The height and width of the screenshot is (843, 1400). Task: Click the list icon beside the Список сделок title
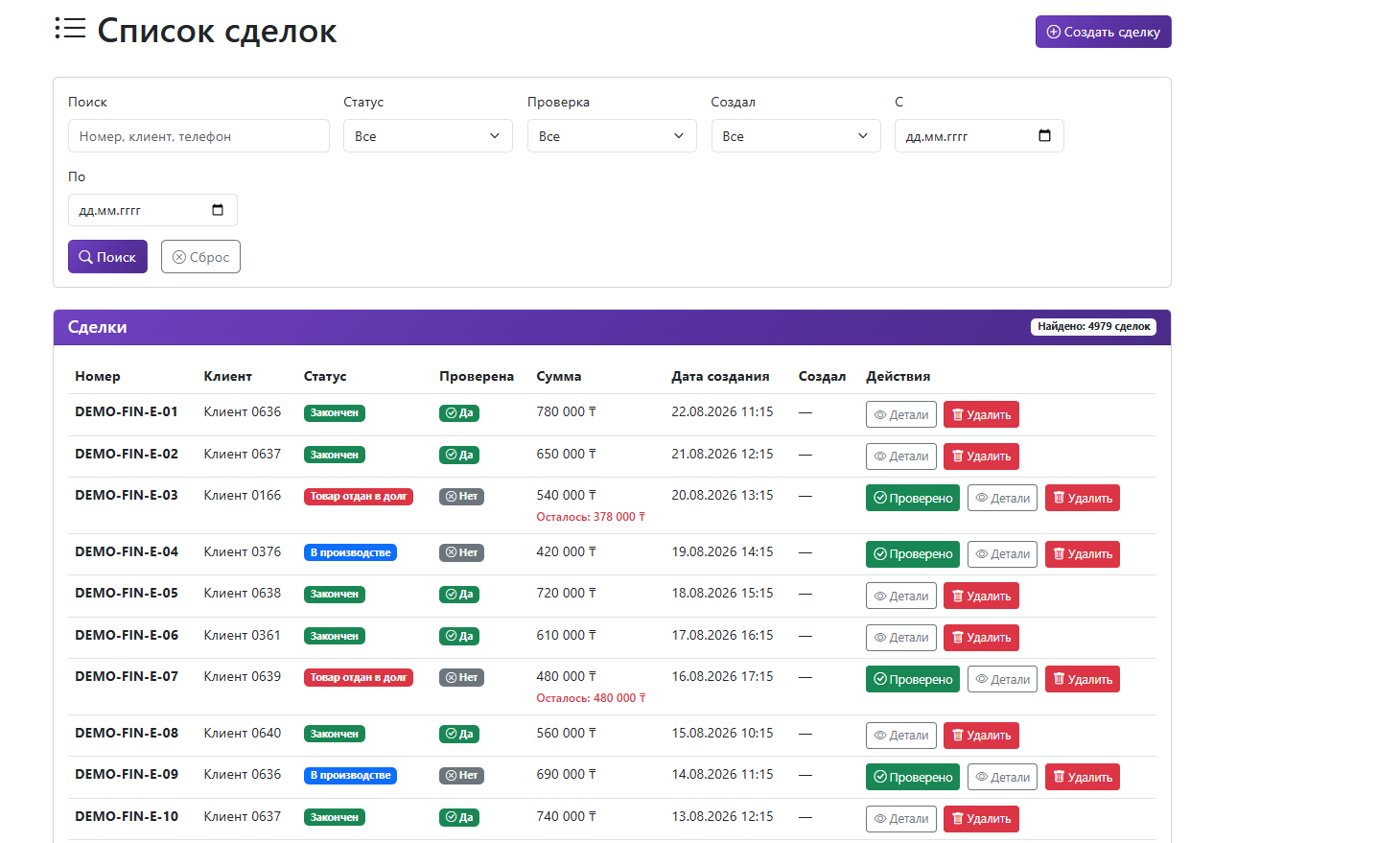click(x=70, y=29)
